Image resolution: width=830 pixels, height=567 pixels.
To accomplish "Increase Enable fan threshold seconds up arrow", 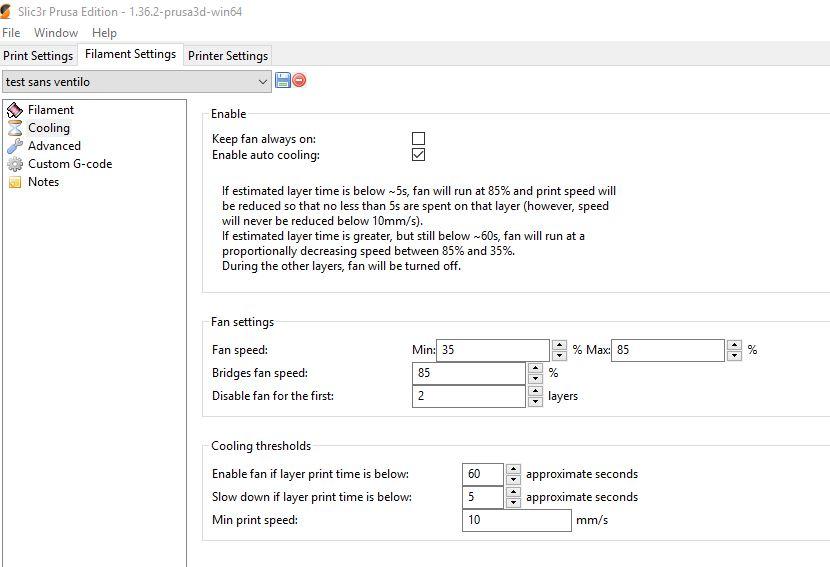I will coord(513,469).
